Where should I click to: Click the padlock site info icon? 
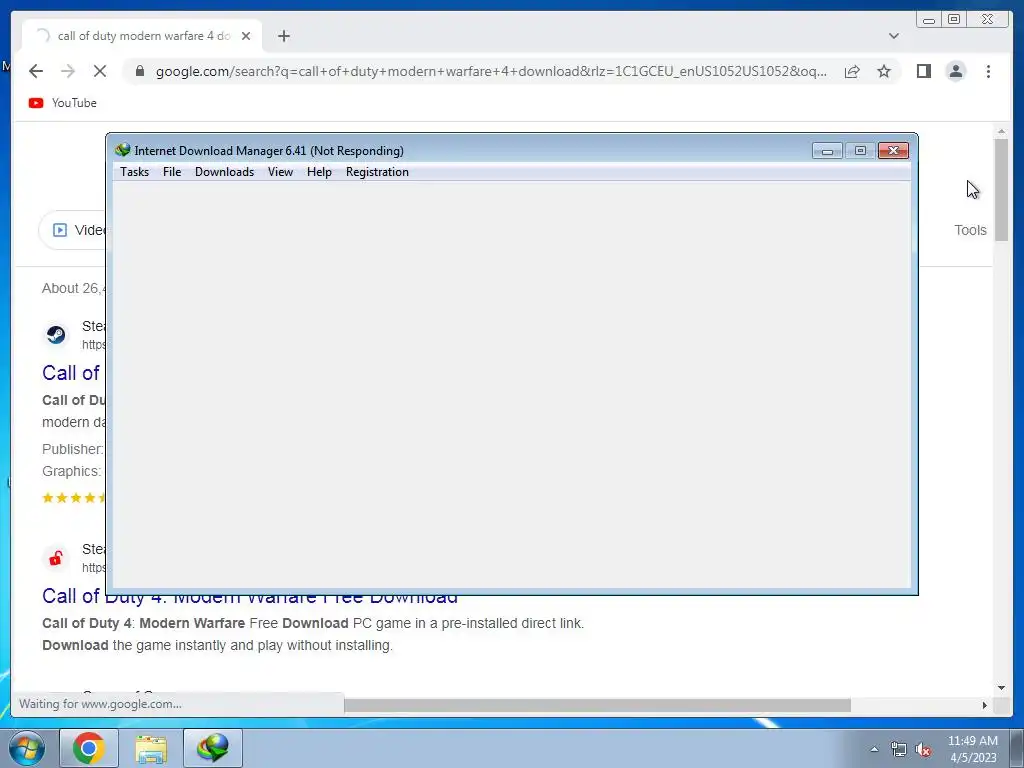click(x=140, y=71)
